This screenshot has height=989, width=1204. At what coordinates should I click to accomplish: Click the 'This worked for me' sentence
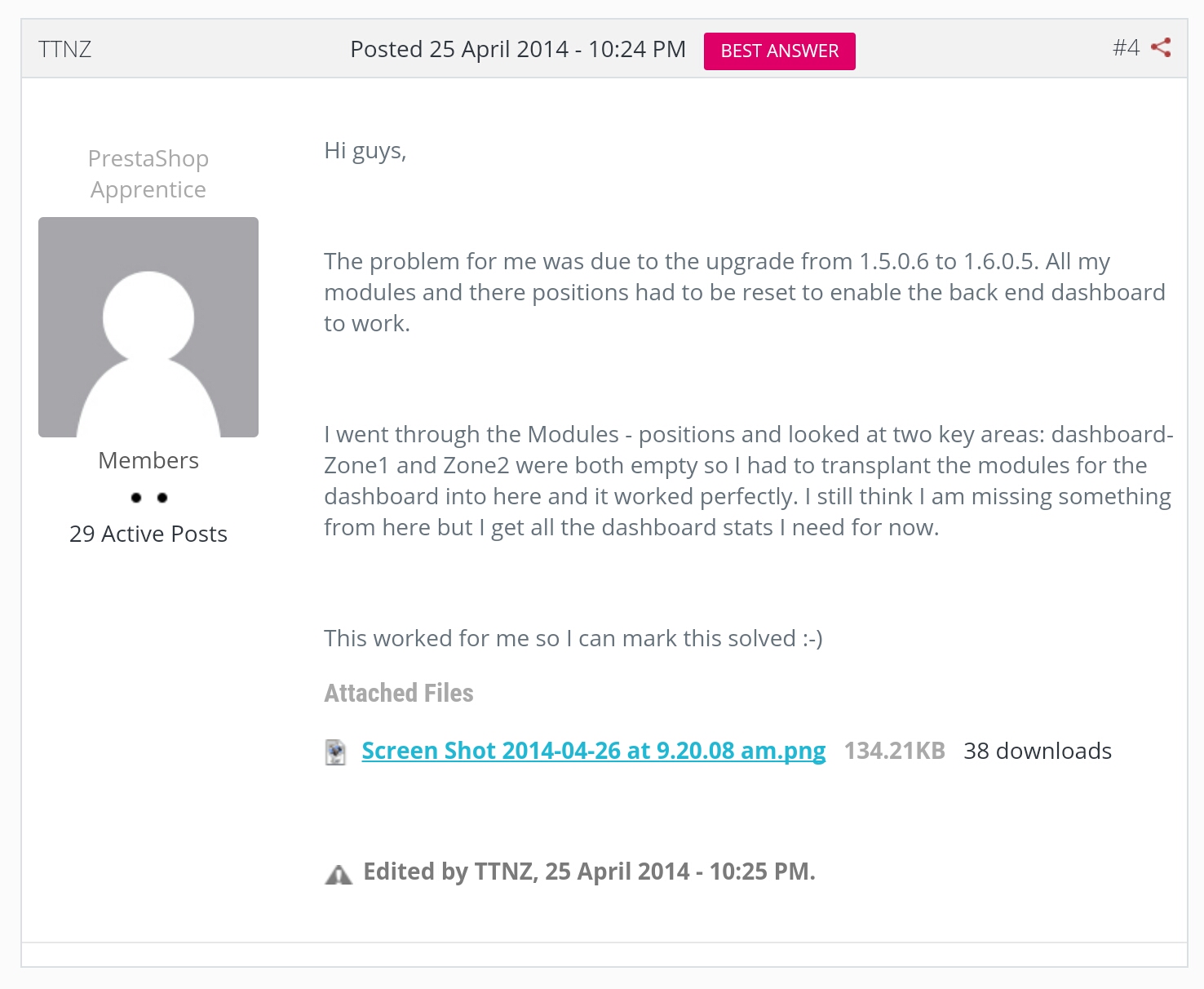[x=573, y=638]
